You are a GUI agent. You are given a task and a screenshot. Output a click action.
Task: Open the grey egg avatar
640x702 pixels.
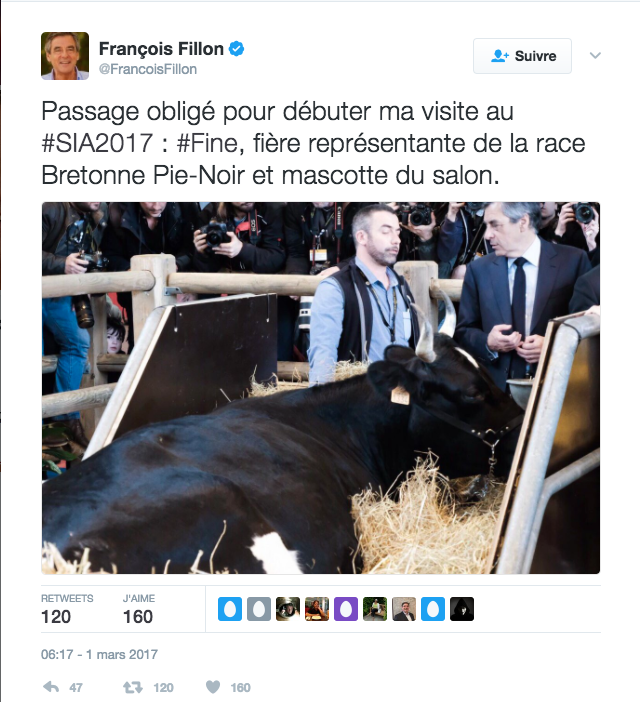259,609
